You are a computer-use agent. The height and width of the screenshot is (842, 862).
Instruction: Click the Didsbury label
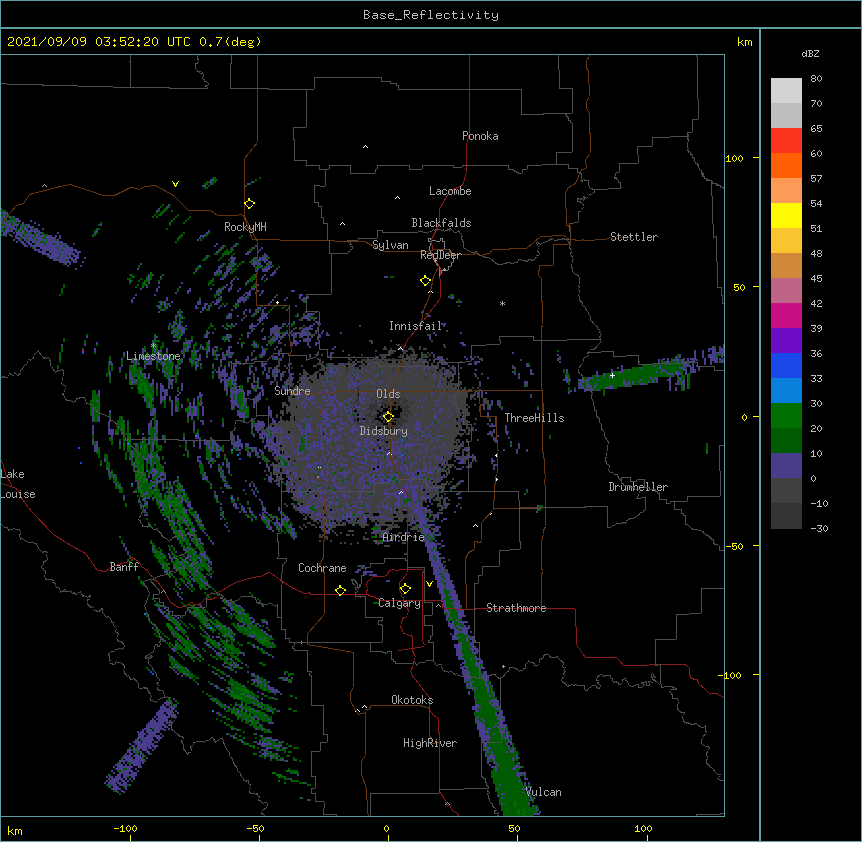pos(384,431)
